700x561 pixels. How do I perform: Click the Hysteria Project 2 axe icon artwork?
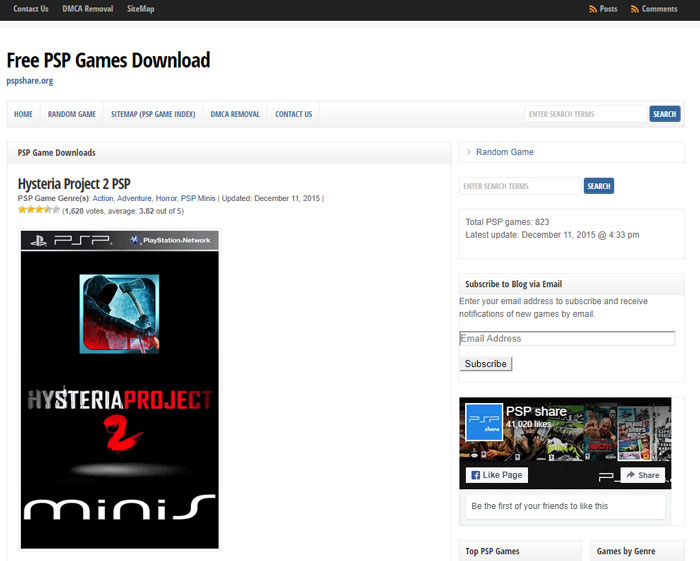coord(119,314)
